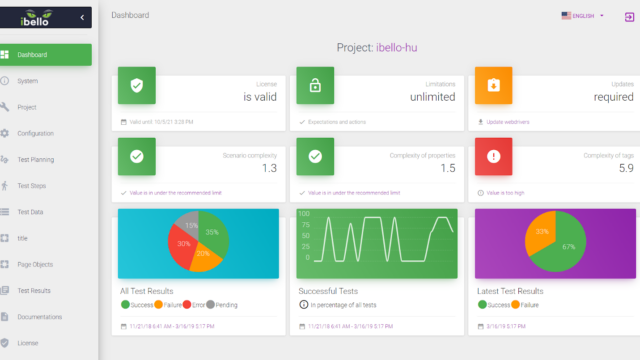Click the Project wrench icon
This screenshot has height=360, width=640.
[x=4, y=107]
